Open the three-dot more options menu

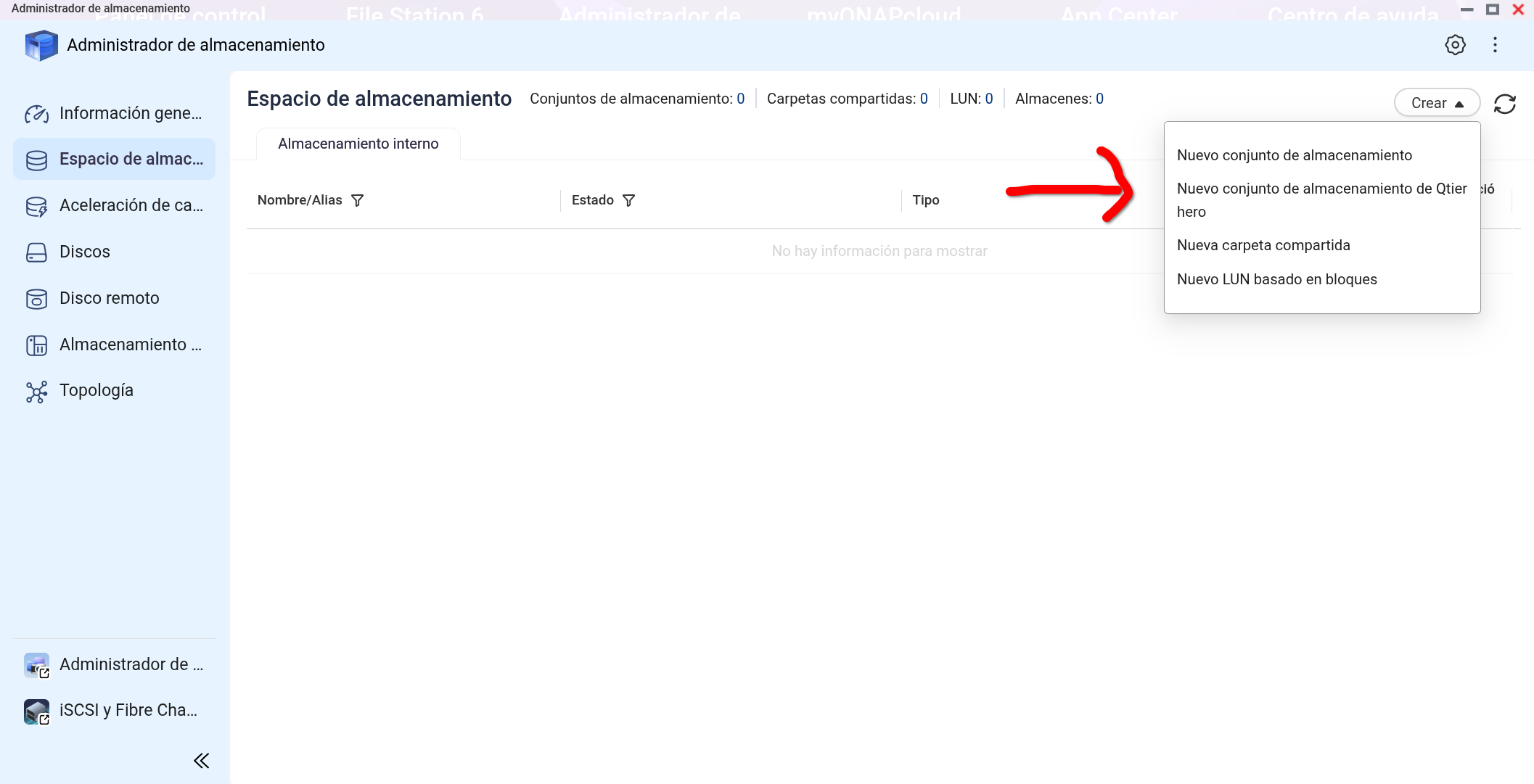[1495, 45]
